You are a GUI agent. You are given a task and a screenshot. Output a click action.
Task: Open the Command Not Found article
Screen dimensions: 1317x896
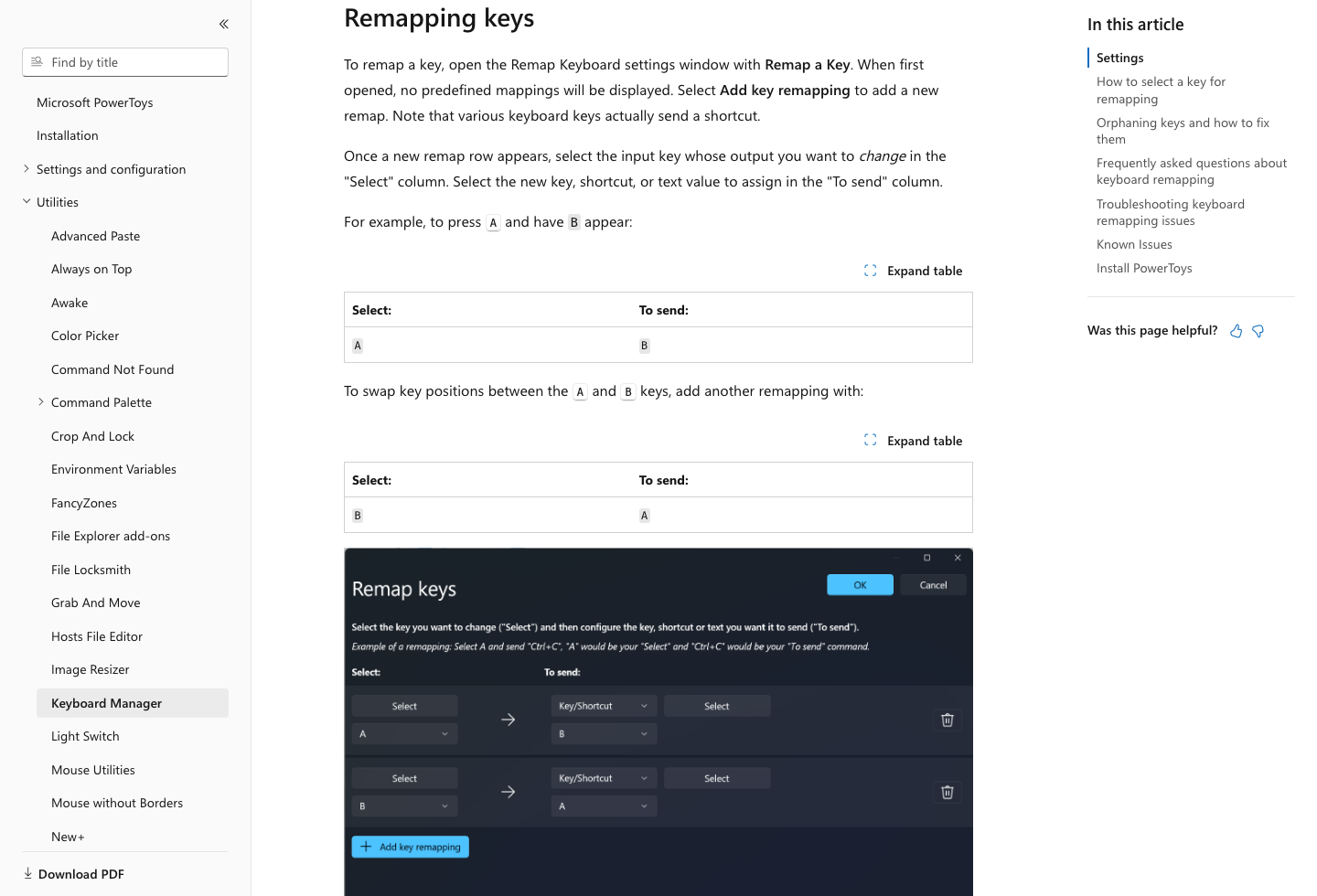point(112,369)
